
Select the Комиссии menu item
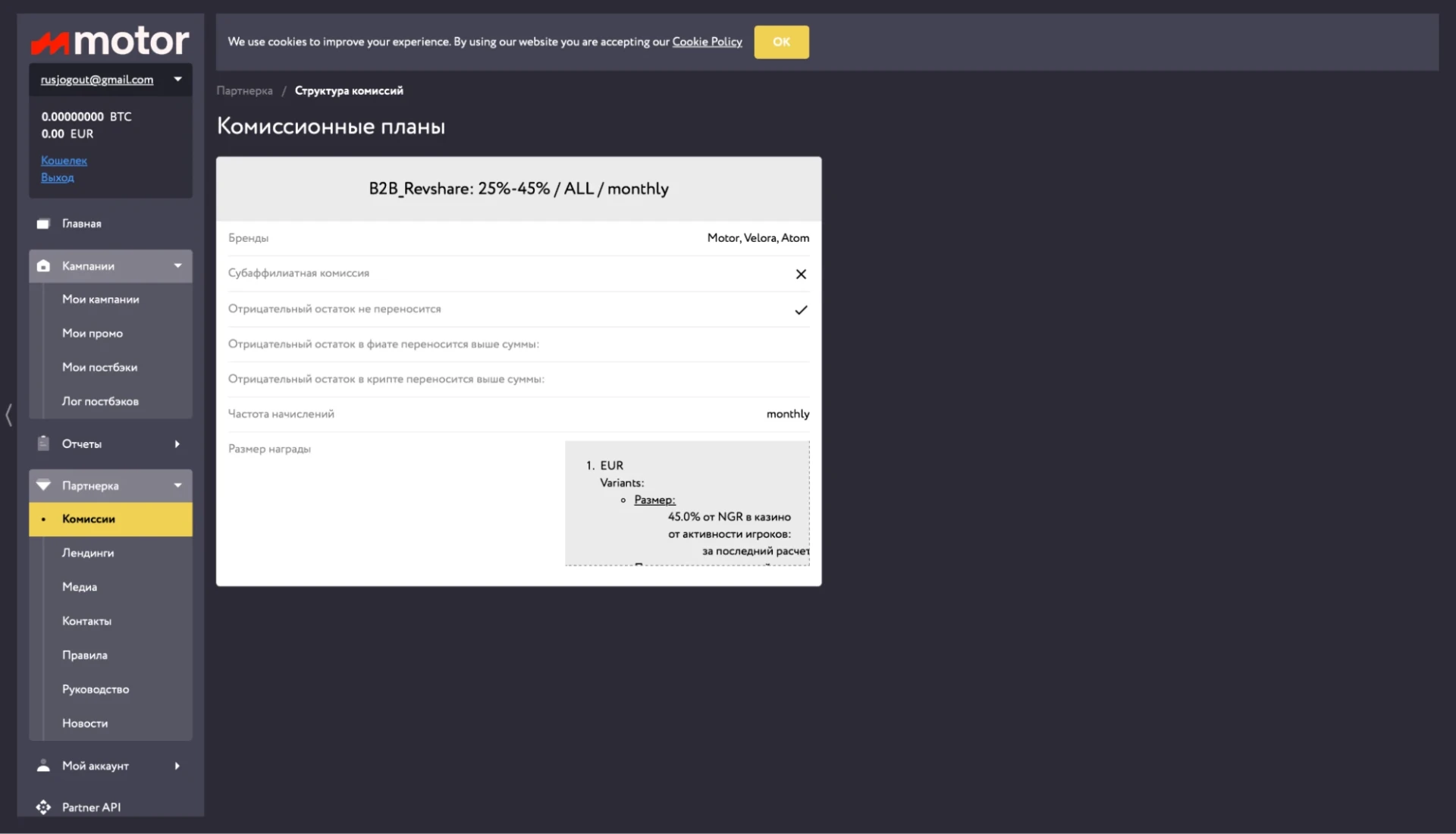(x=111, y=519)
